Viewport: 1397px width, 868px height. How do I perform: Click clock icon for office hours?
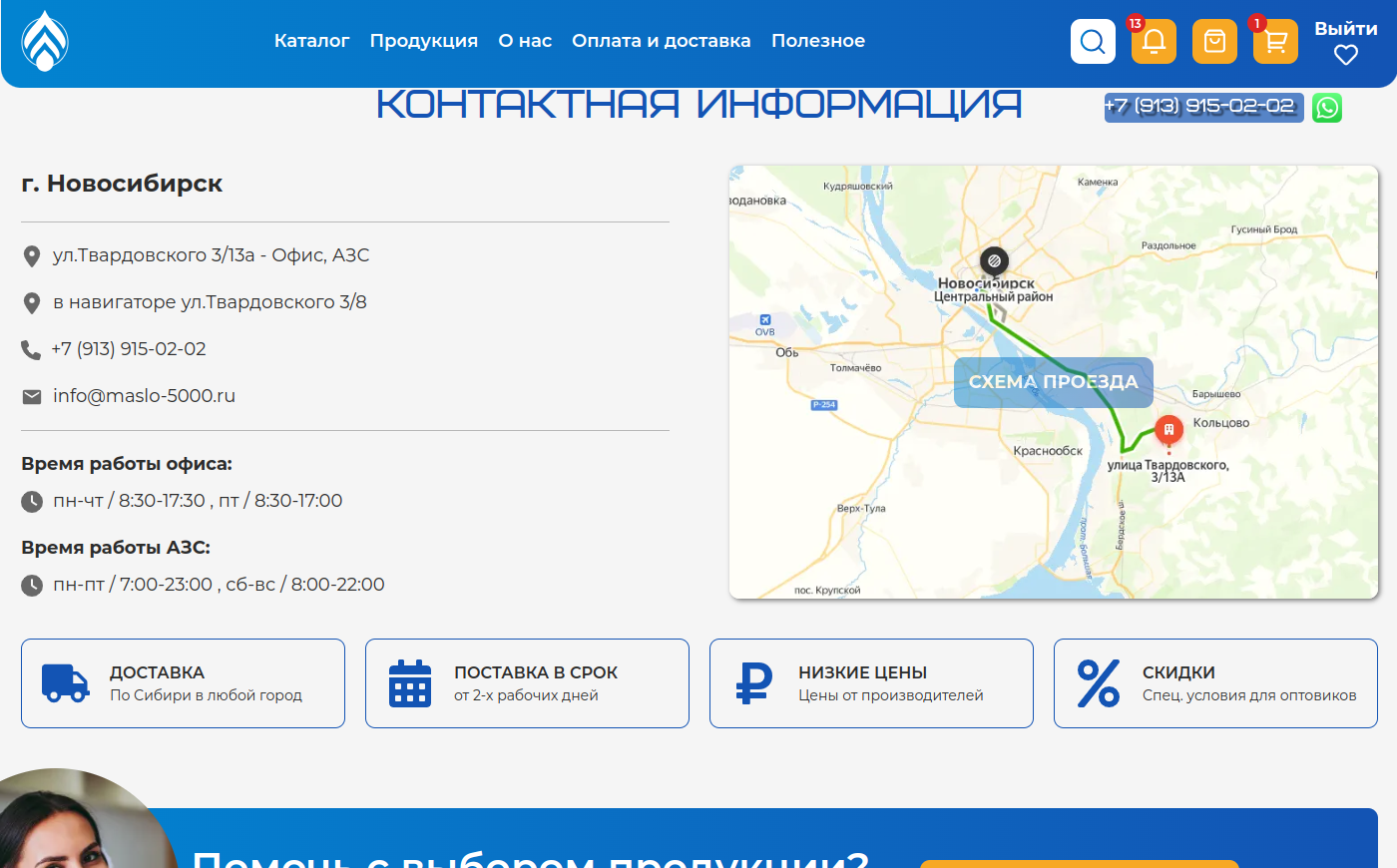32,502
